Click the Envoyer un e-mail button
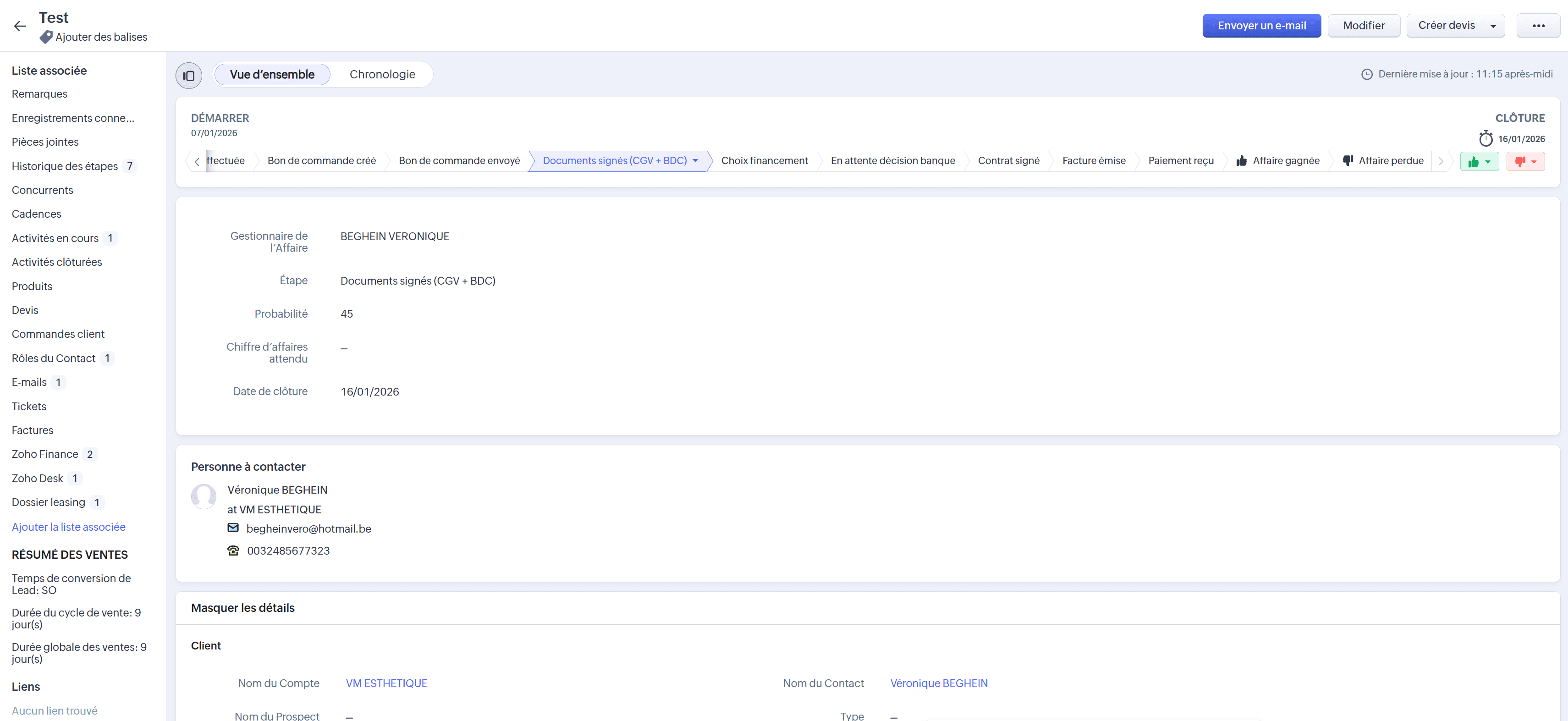 coord(1261,26)
